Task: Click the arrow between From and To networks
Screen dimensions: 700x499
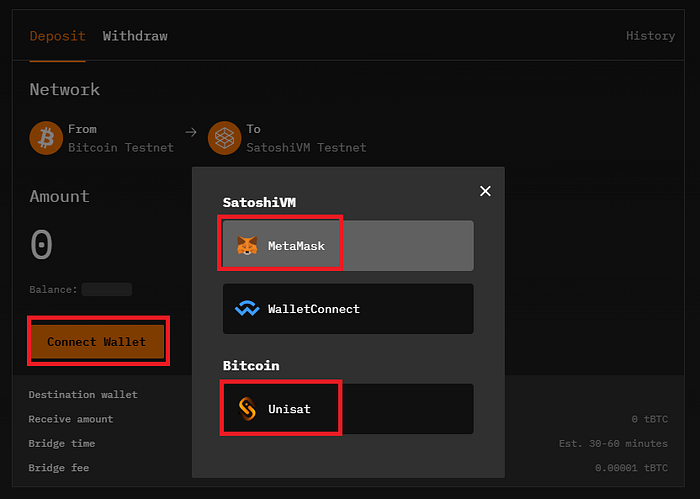Action: (191, 132)
